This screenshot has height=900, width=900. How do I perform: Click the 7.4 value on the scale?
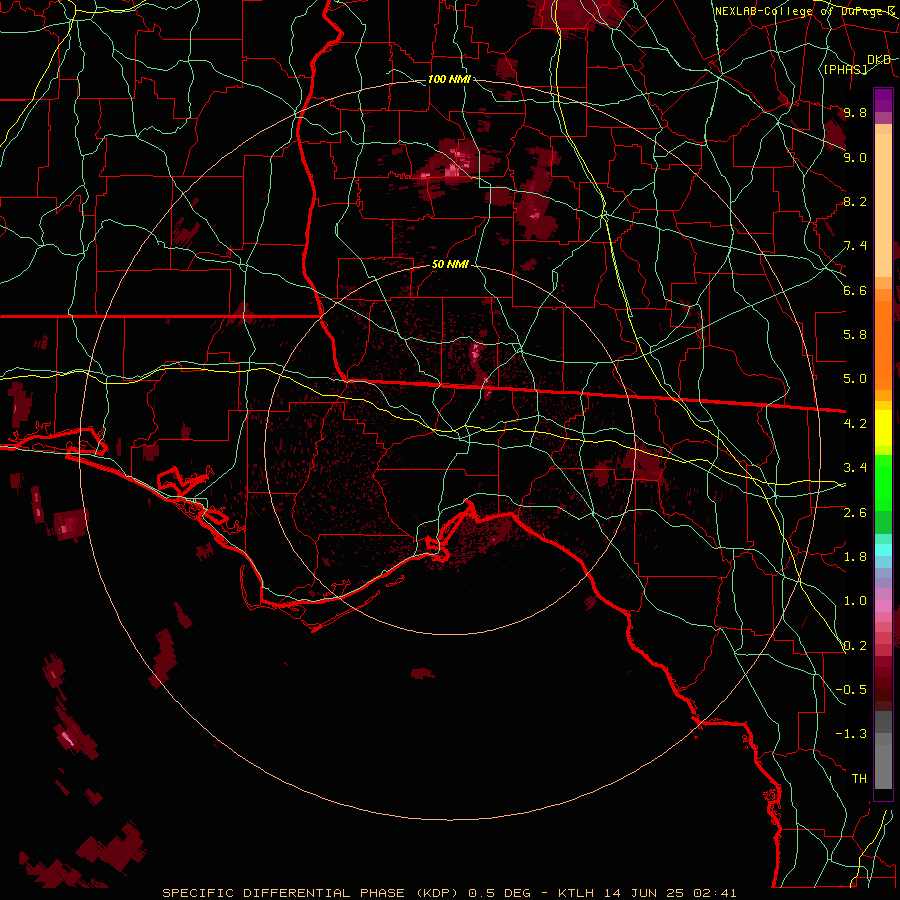(855, 246)
